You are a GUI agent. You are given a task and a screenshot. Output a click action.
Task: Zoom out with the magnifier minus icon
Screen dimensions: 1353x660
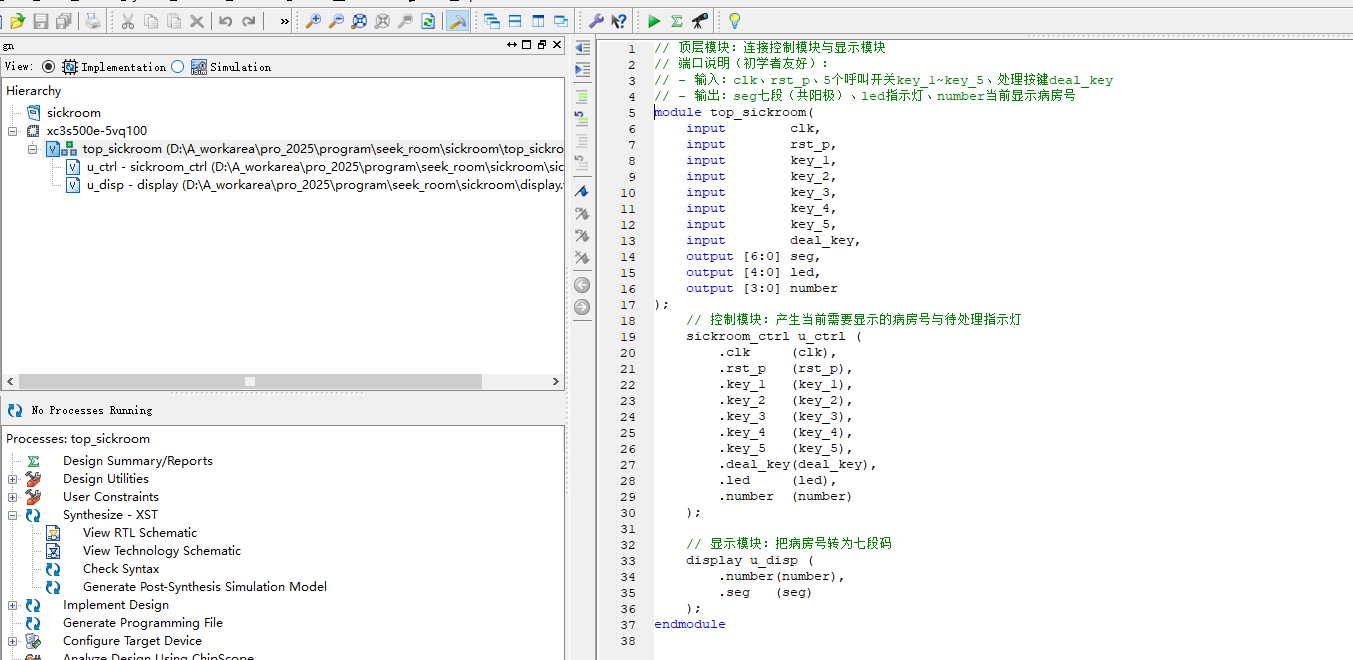(x=336, y=20)
